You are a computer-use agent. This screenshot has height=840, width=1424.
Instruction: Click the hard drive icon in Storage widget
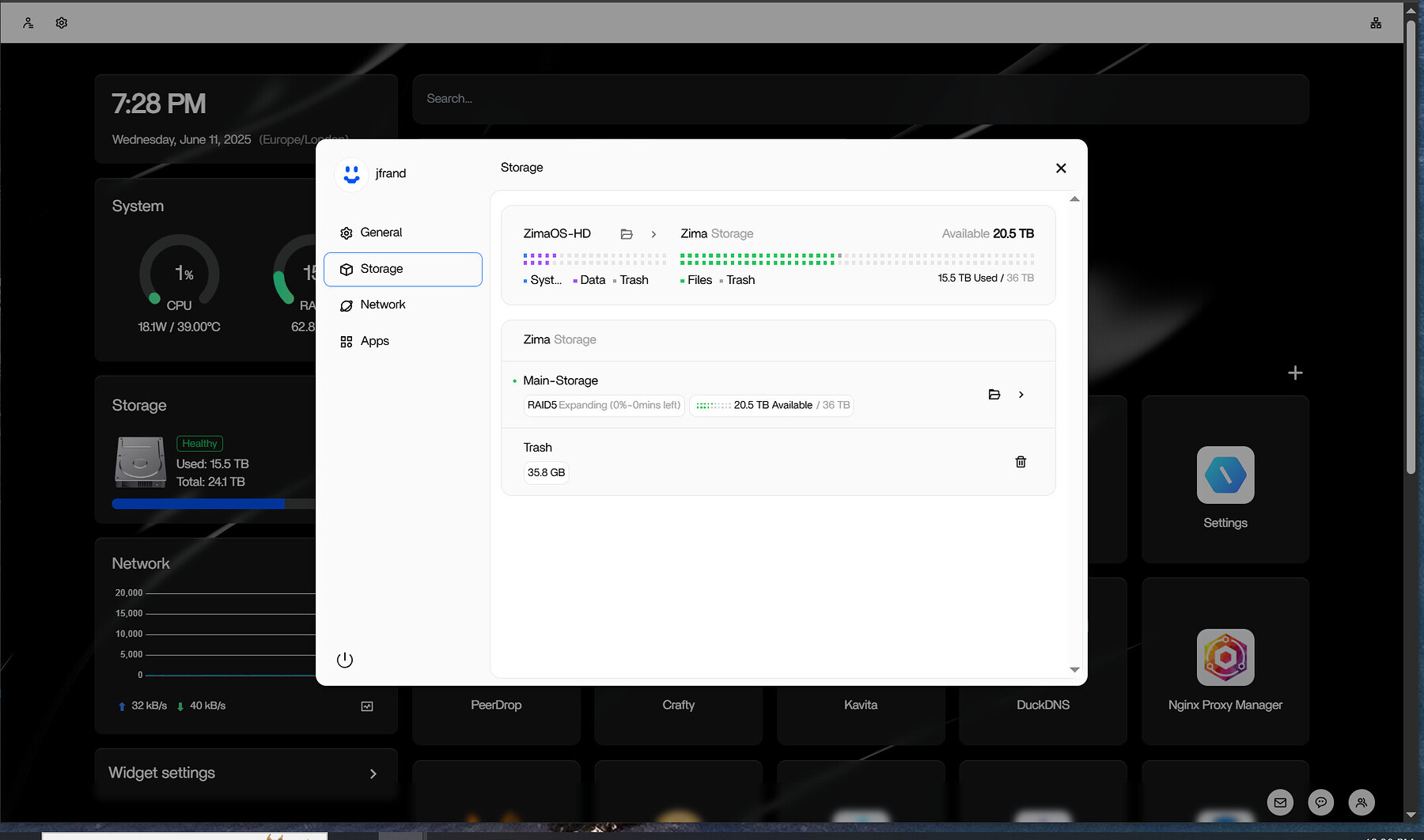click(140, 462)
